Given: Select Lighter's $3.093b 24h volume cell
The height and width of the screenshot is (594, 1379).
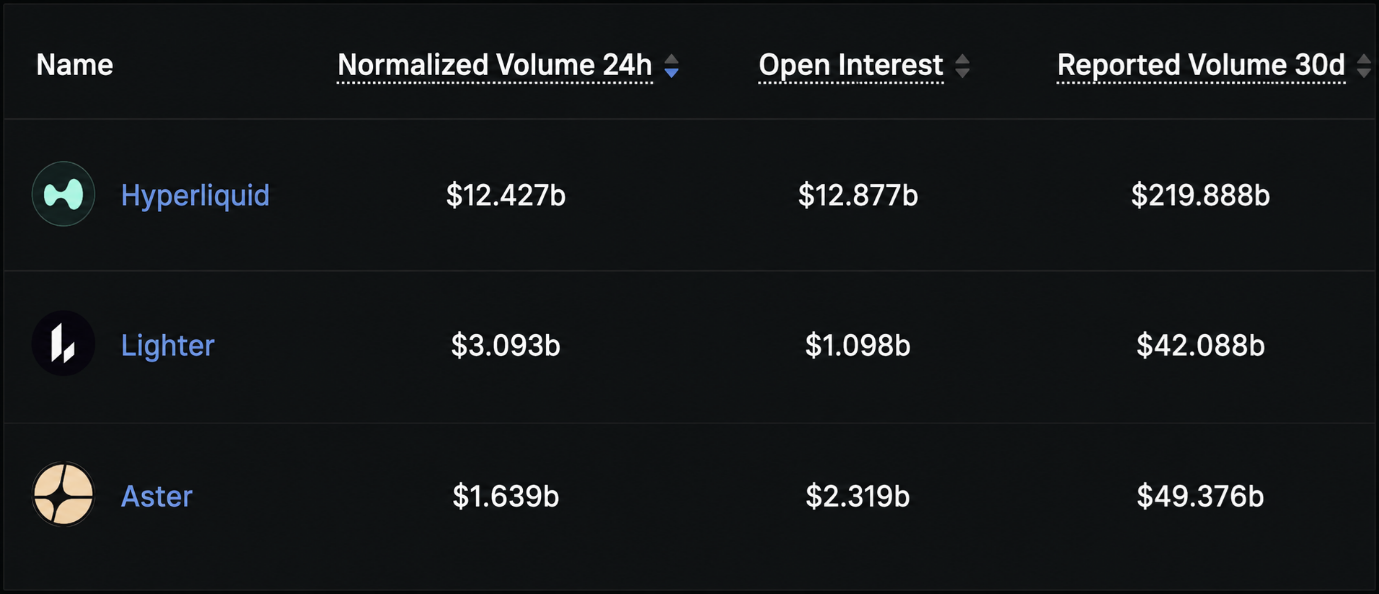Looking at the screenshot, I should [506, 345].
